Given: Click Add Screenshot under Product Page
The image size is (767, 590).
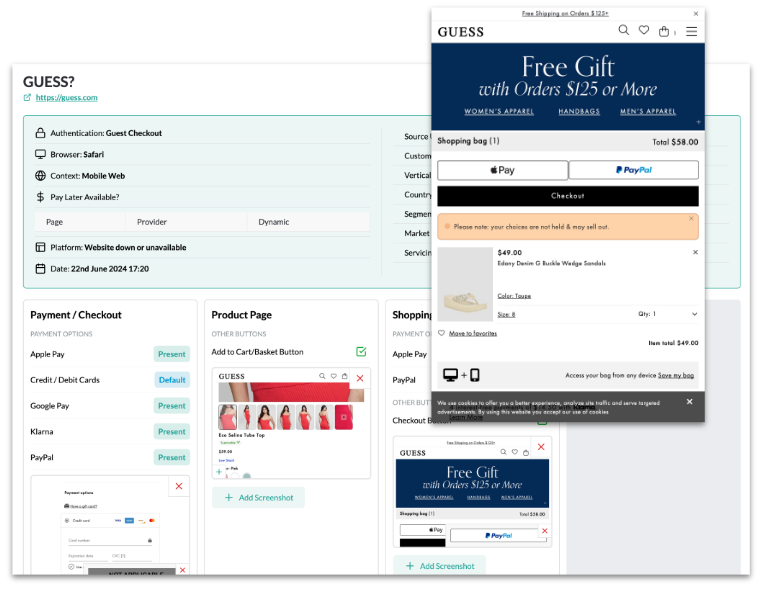Looking at the screenshot, I should 258,498.
